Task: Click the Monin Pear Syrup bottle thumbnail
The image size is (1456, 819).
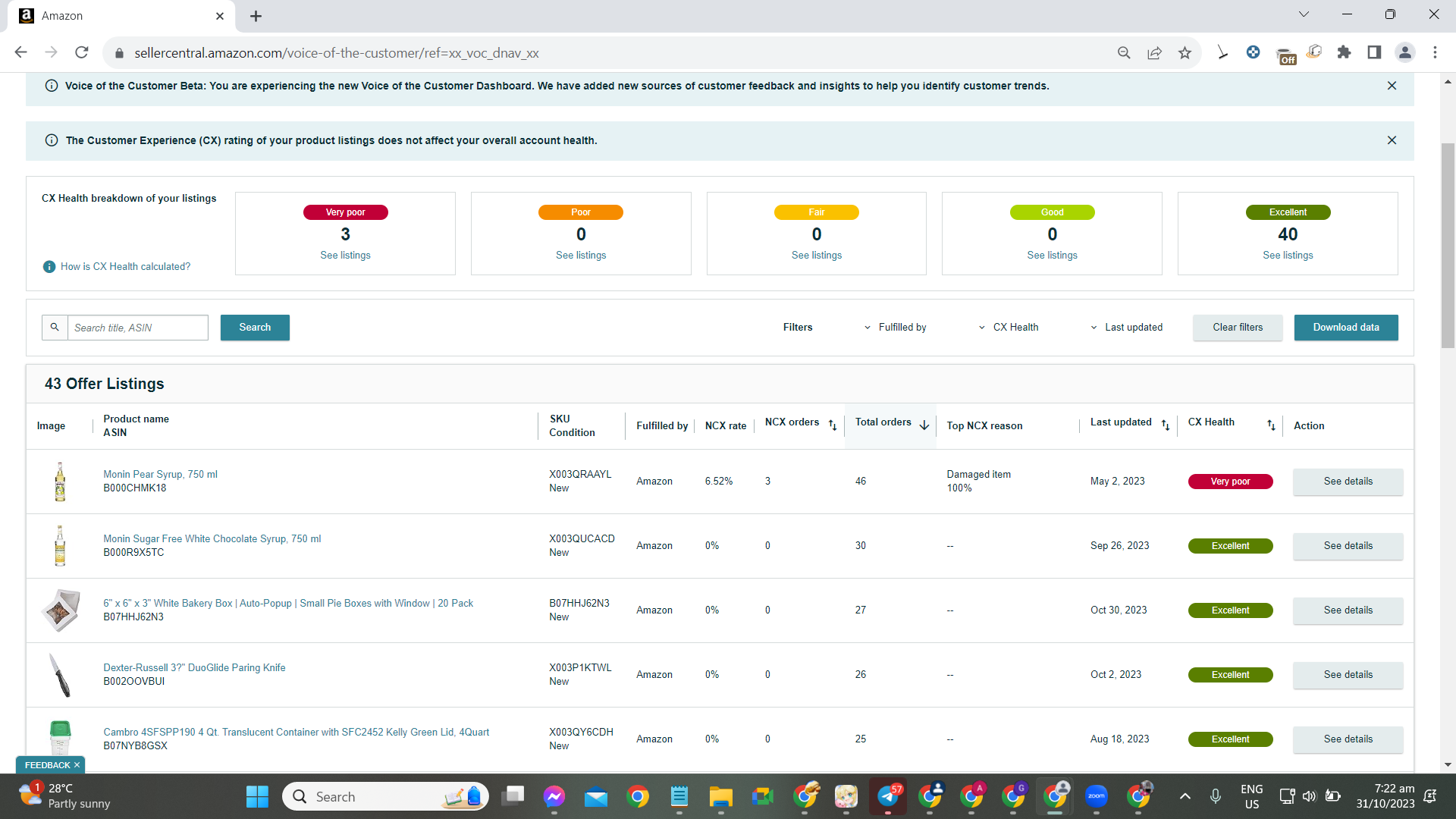Action: click(60, 482)
